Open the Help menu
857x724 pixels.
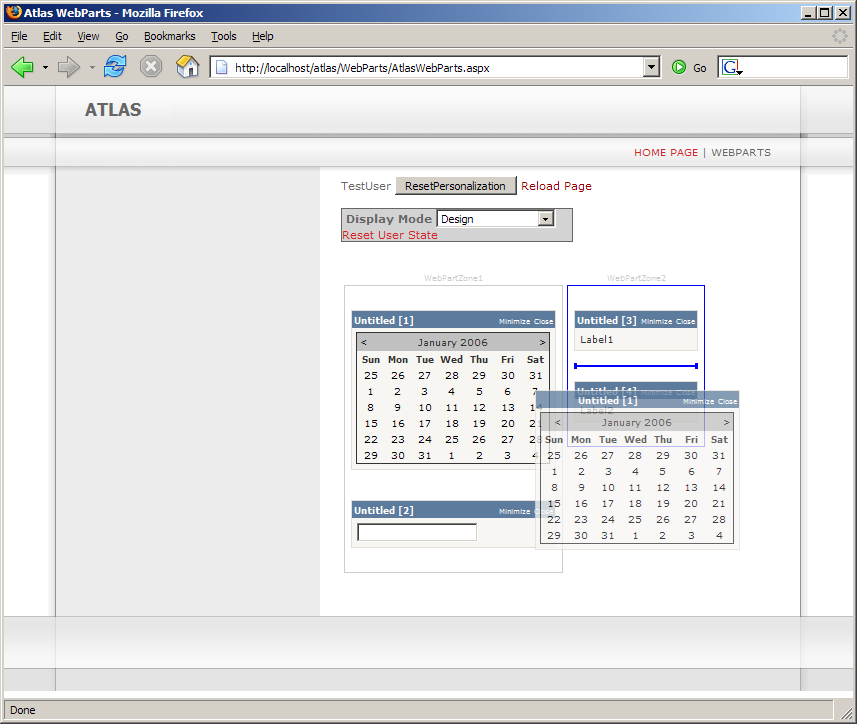pos(262,36)
